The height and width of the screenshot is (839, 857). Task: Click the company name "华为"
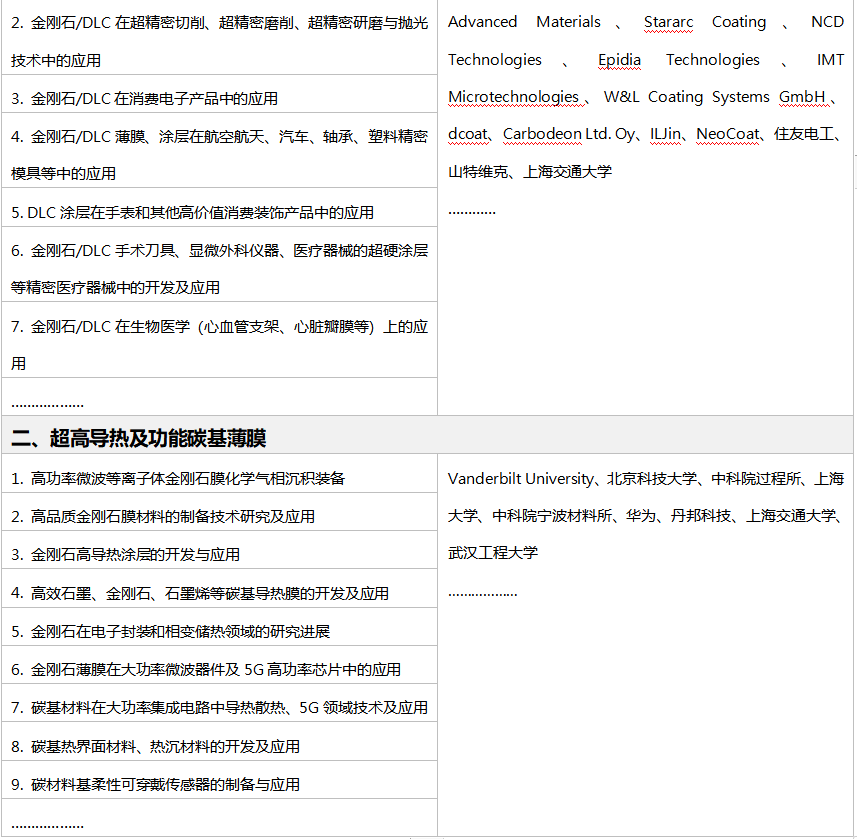[641, 515]
